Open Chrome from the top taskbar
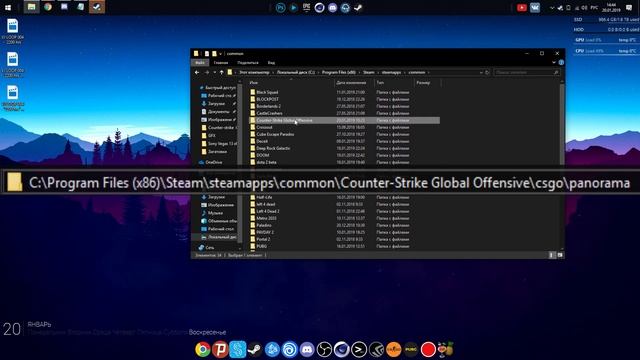Screen dimensions: 640x360 point(48,7)
